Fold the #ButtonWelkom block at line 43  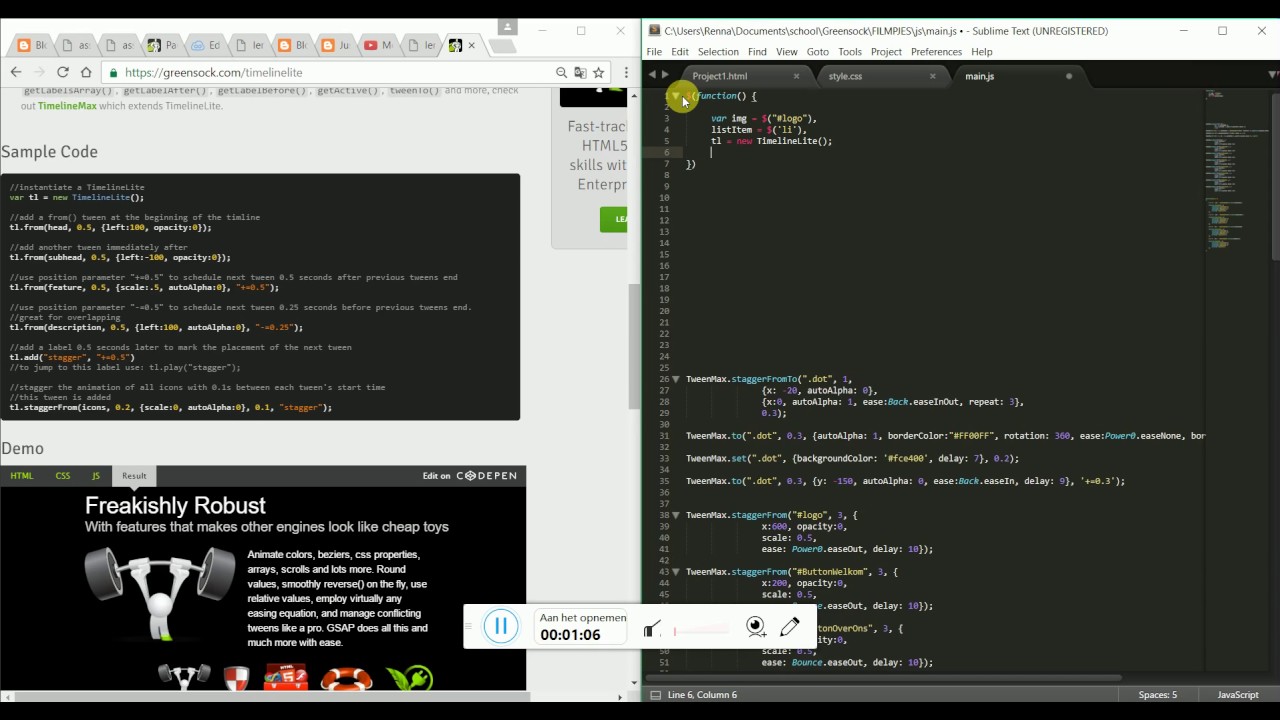pos(677,572)
